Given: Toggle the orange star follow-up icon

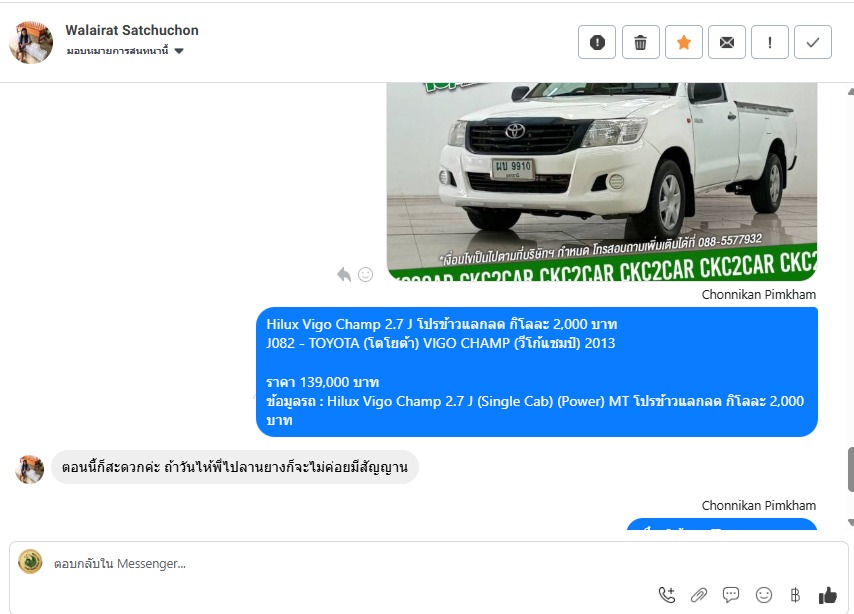Looking at the screenshot, I should point(684,42).
